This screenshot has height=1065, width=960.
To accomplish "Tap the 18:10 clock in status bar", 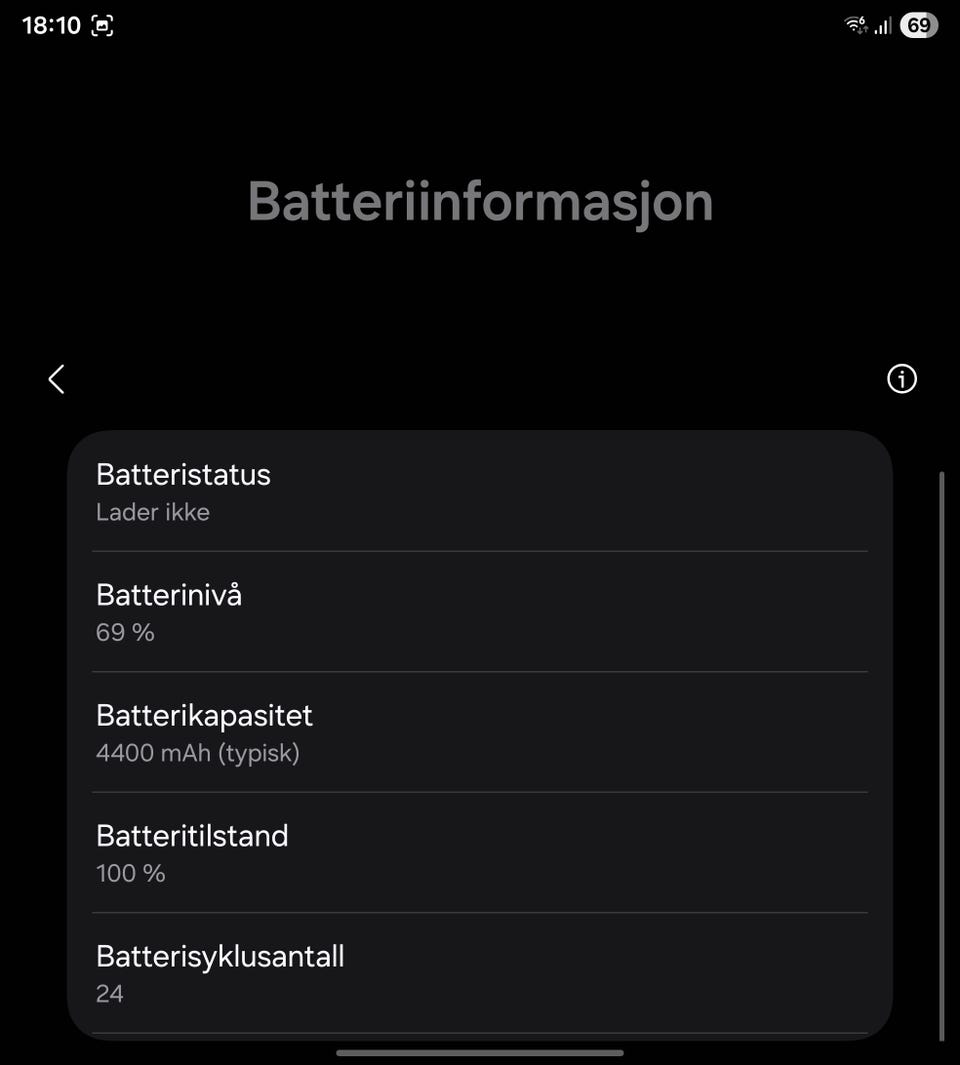I will pos(51,26).
